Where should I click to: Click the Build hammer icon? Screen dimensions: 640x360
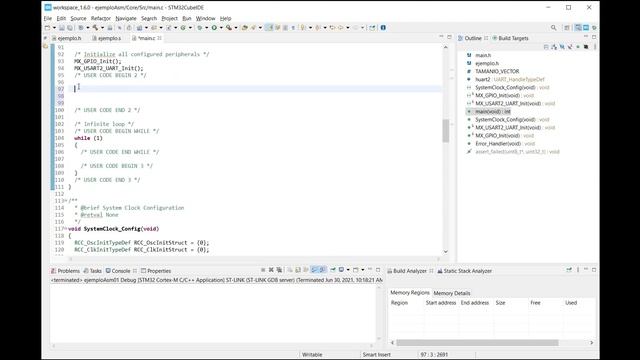95,28
